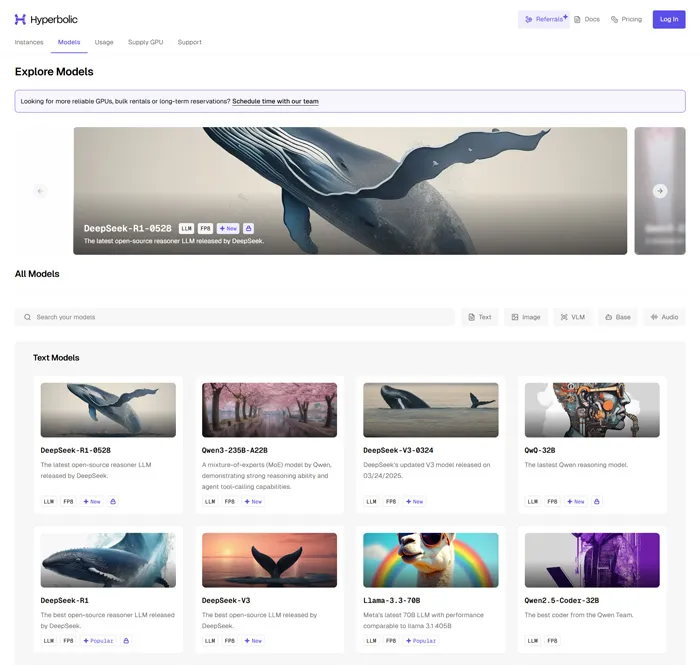Click the lock icon on DeepSeek-R1-0528 card
The height and width of the screenshot is (665, 700).
113,502
